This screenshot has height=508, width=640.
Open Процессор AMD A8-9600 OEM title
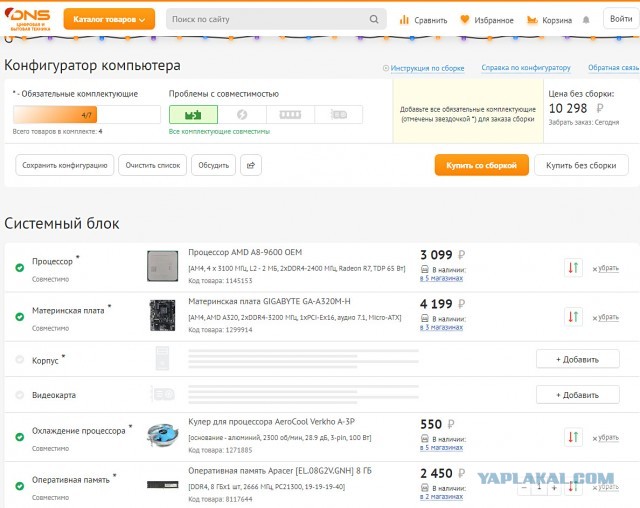point(245,252)
